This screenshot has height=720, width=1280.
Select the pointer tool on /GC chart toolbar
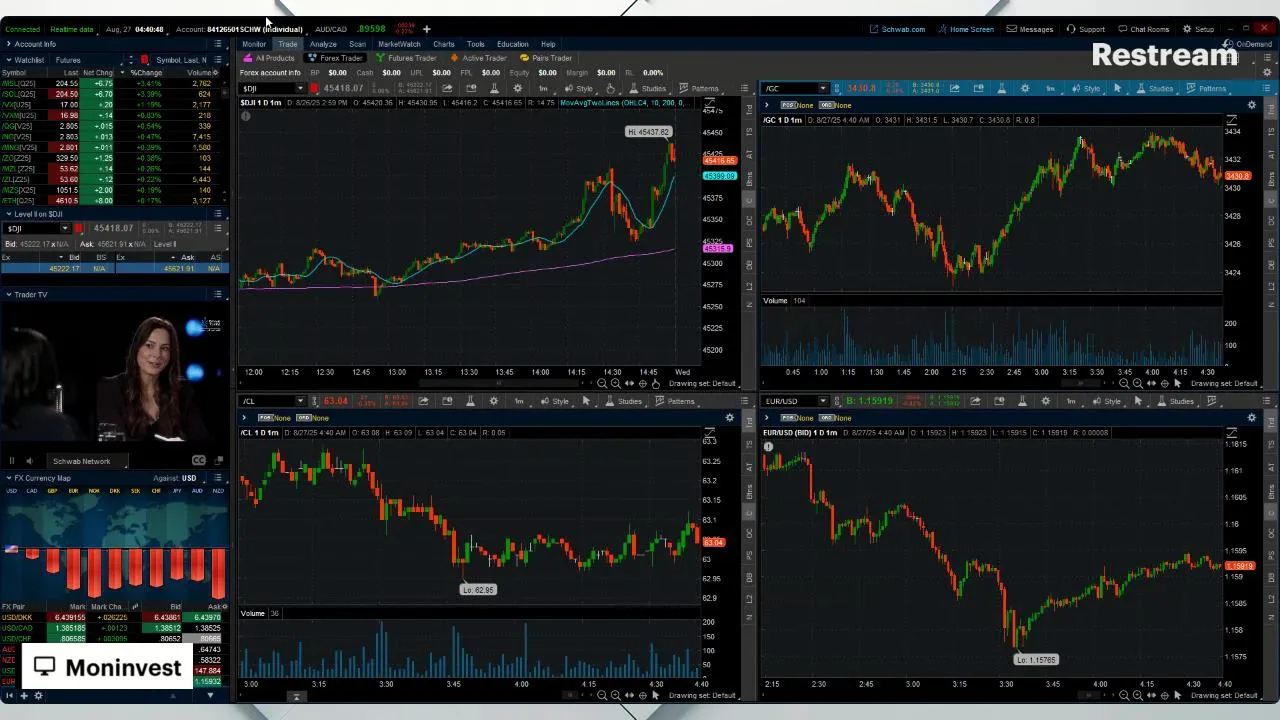coord(1117,88)
